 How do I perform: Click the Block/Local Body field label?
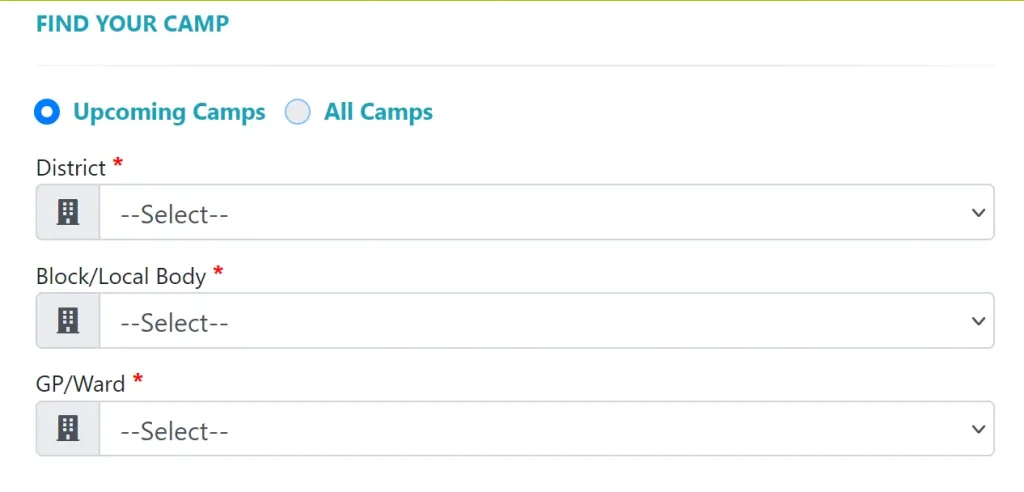tap(121, 277)
